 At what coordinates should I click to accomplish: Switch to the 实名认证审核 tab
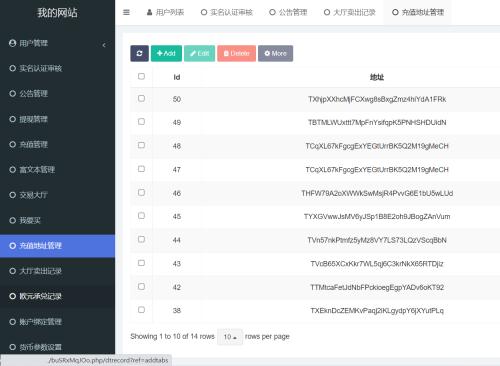tap(227, 12)
